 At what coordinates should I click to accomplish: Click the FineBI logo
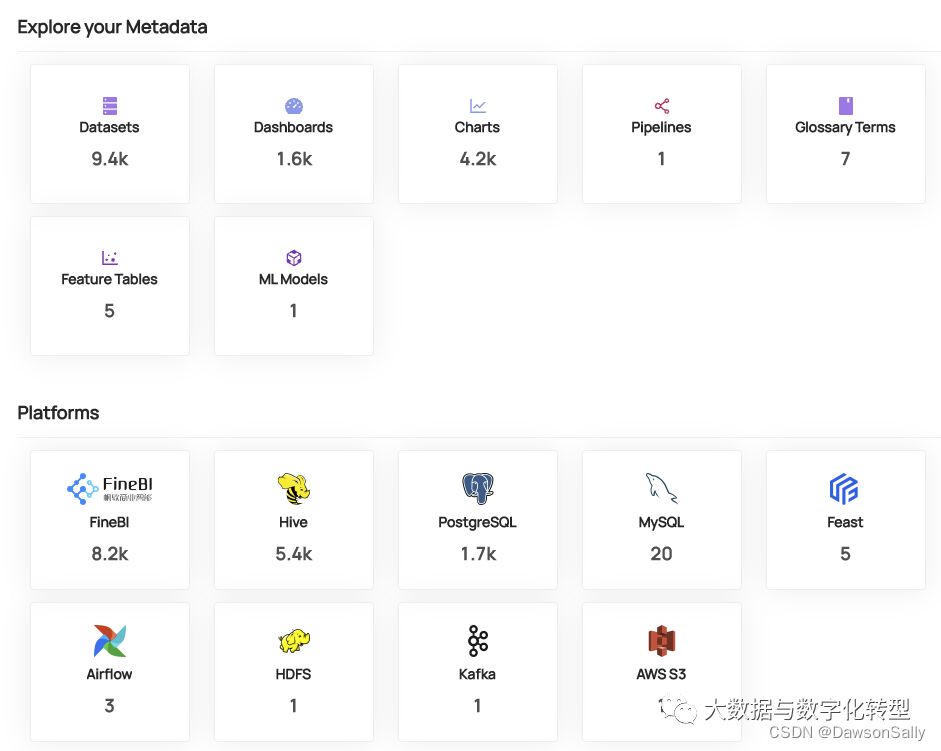click(109, 487)
